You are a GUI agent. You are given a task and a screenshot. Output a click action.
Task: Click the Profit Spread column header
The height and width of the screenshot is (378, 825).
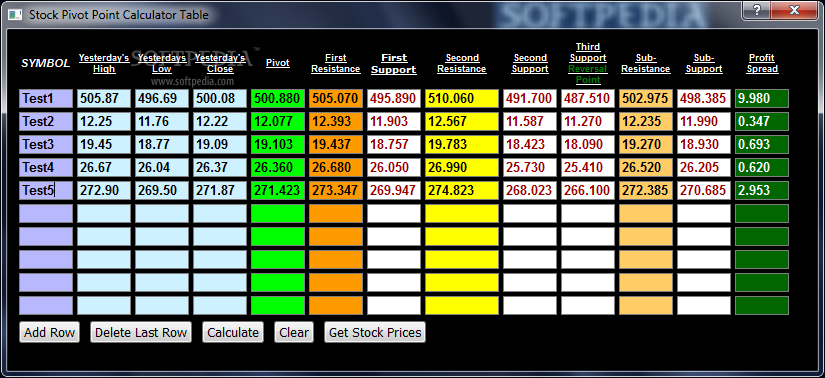pos(762,63)
